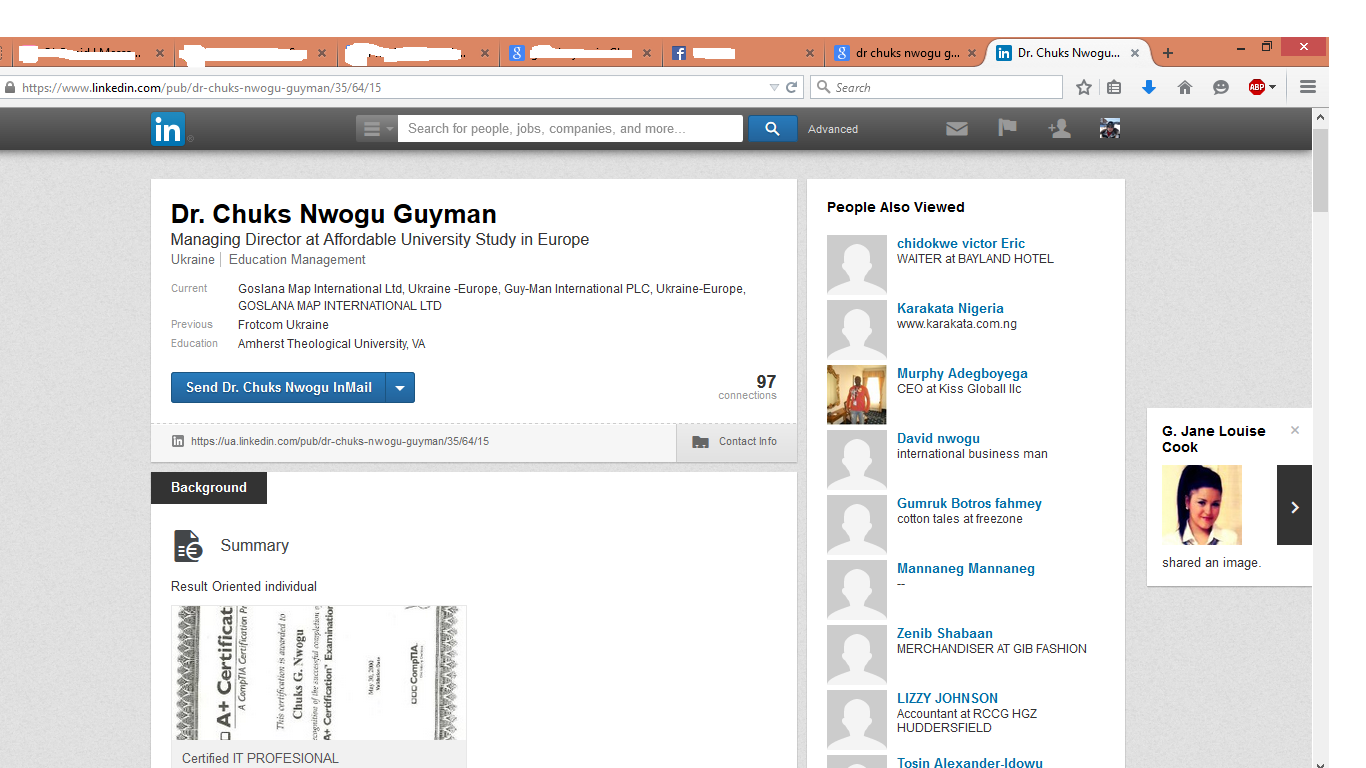
Task: Click the blue magnifier search button
Action: coord(772,129)
